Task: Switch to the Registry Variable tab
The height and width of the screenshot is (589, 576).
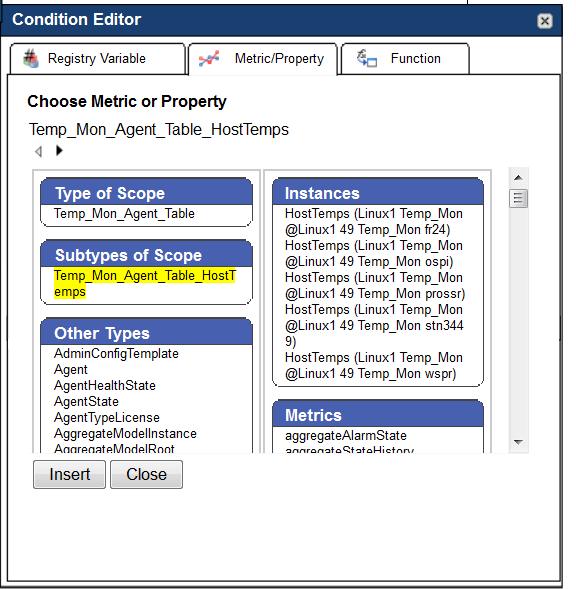Action: tap(98, 59)
